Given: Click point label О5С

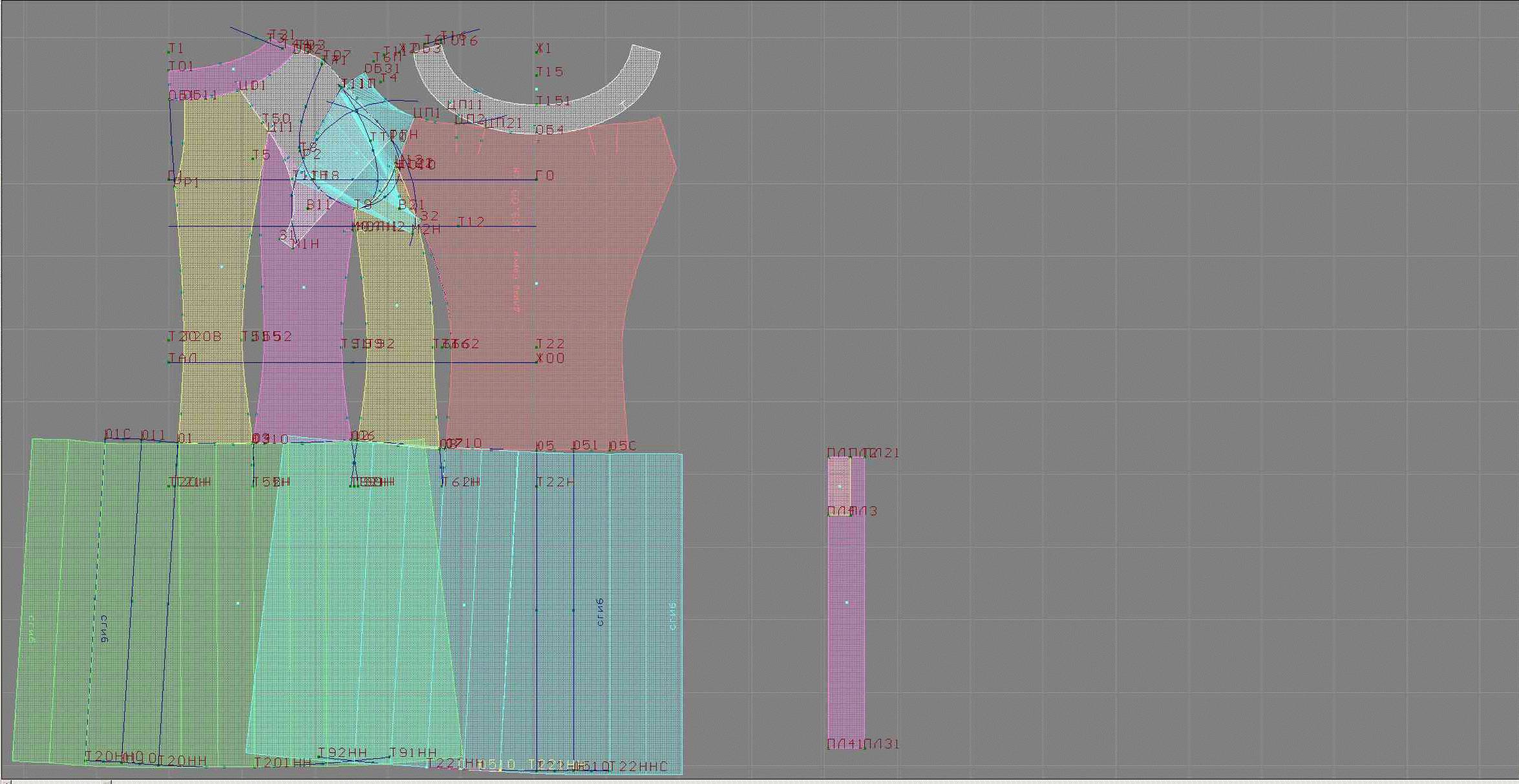Looking at the screenshot, I should (622, 446).
